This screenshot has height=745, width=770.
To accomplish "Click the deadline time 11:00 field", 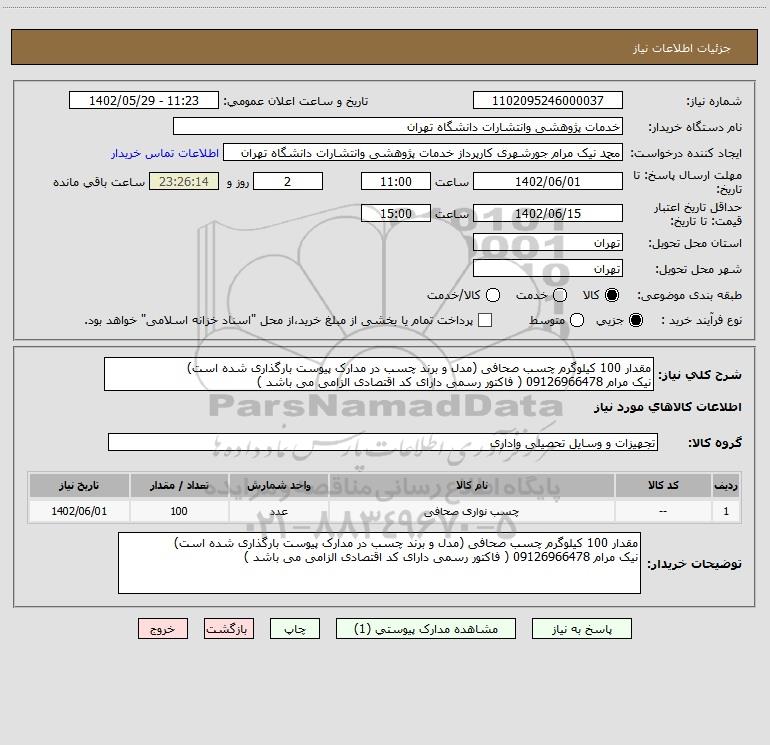I will point(396,182).
